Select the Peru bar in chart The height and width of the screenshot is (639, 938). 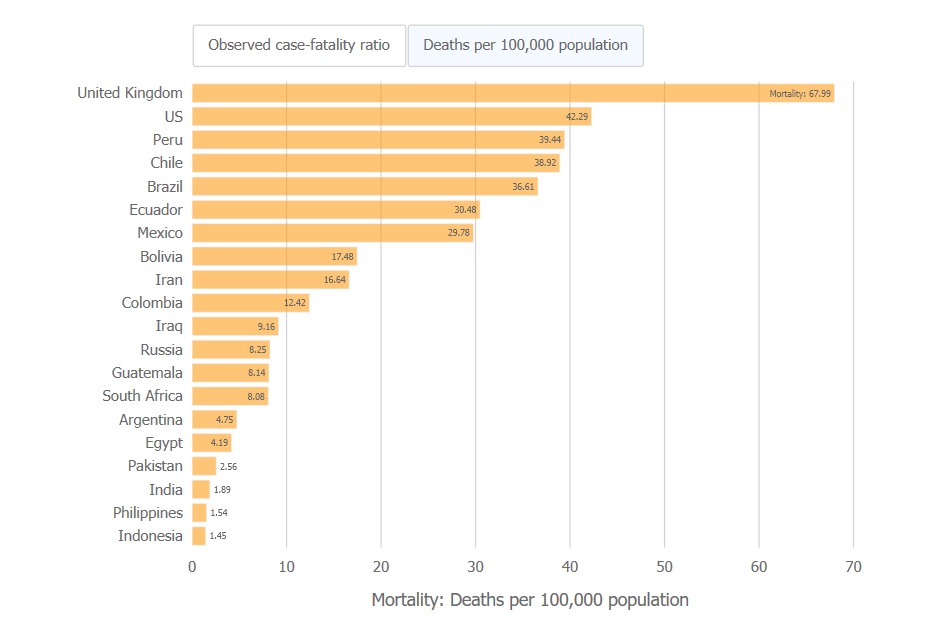tap(378, 139)
